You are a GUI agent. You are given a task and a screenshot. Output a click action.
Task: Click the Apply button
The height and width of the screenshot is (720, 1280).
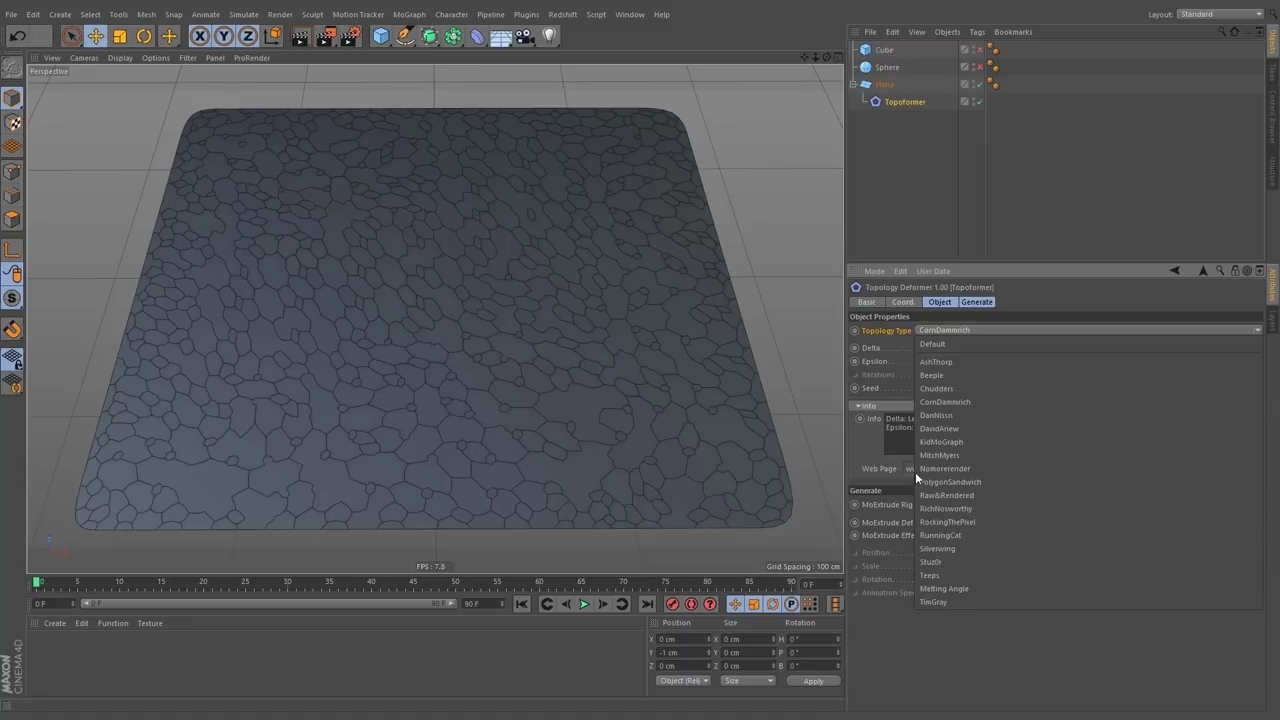coord(813,681)
